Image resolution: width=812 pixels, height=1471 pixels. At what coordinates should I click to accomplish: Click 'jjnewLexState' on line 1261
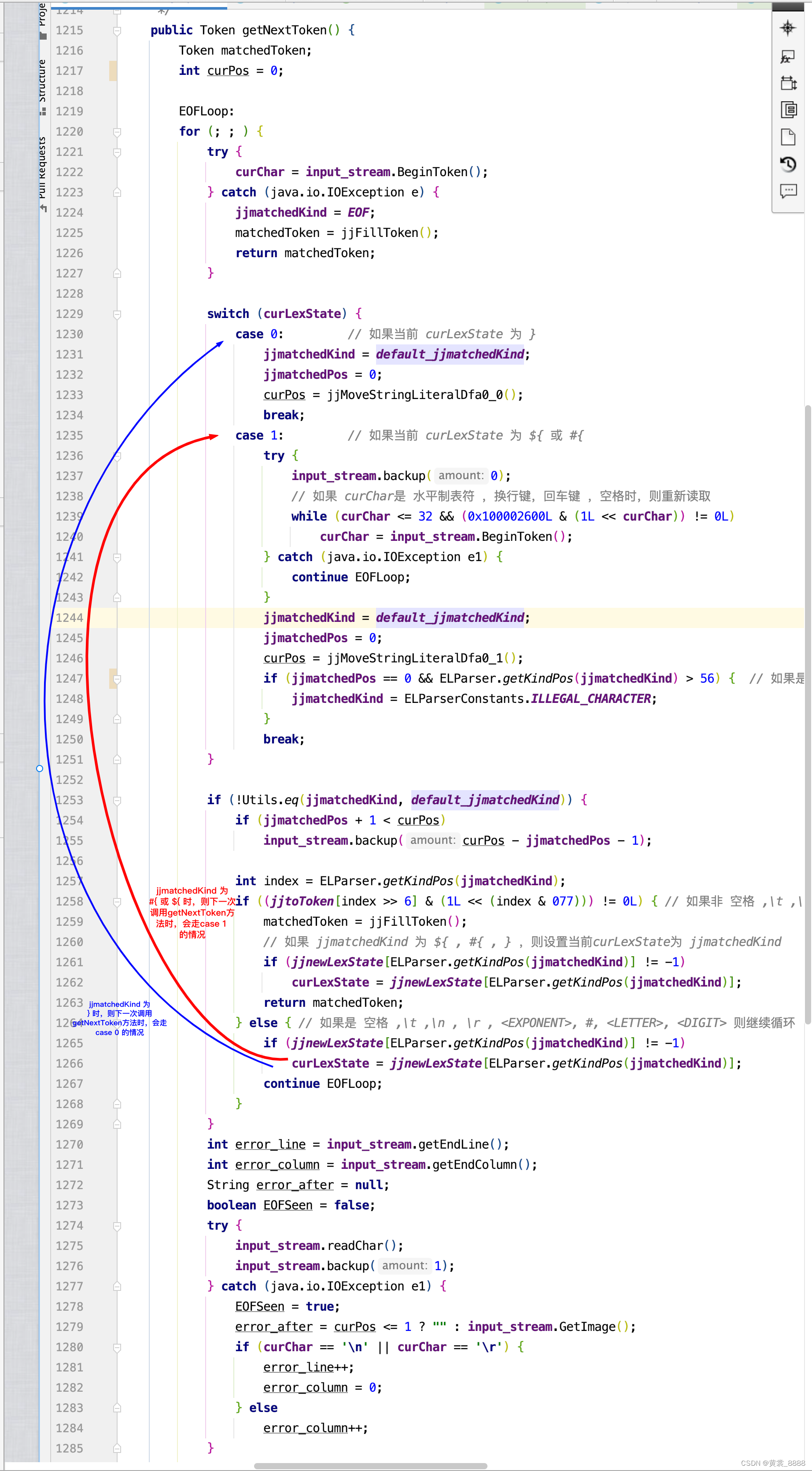pyautogui.click(x=337, y=962)
